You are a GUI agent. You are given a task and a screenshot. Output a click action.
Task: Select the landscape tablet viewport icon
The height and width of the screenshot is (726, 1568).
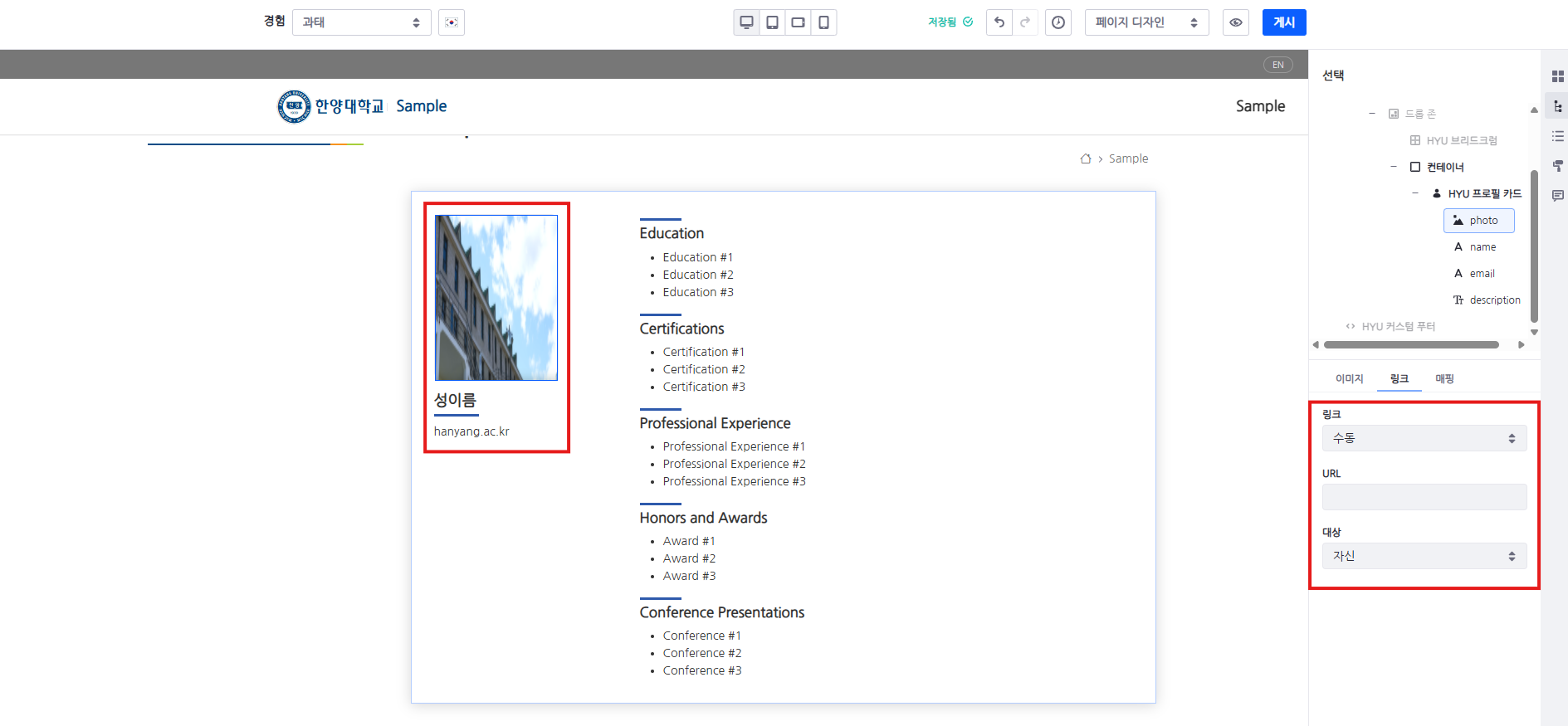coord(798,22)
